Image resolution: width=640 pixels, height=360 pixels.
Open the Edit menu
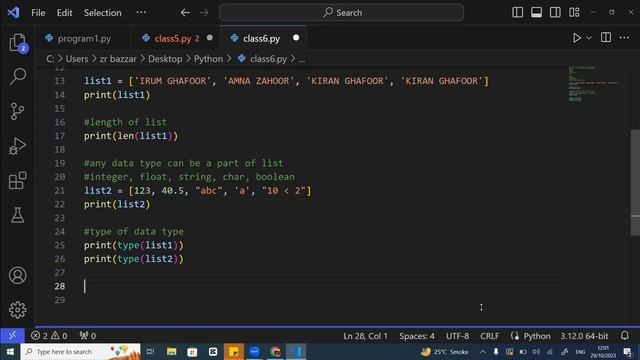click(x=64, y=13)
